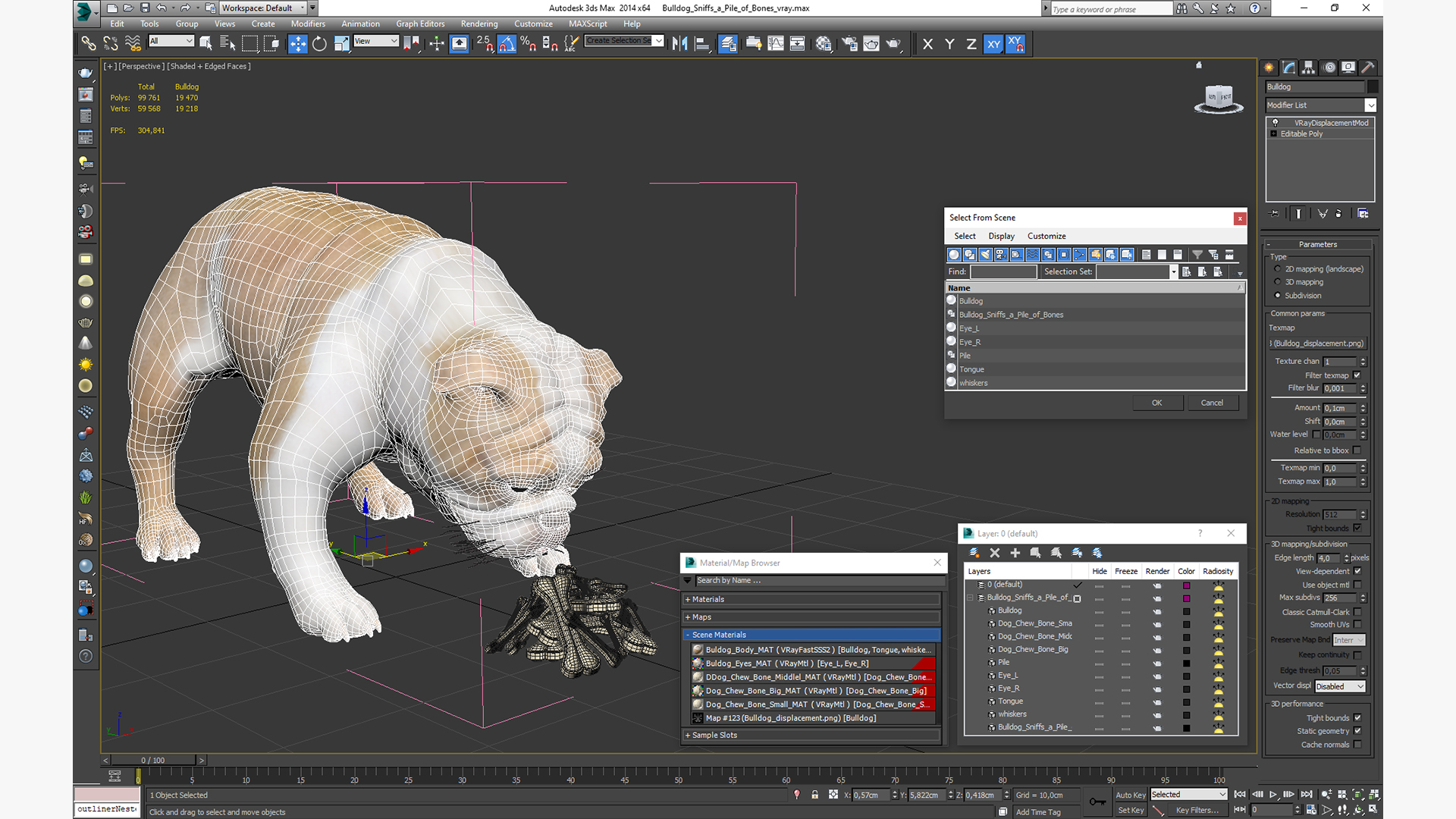Click the Mirror tool in main toolbar
The width and height of the screenshot is (1456, 819).
[680, 43]
